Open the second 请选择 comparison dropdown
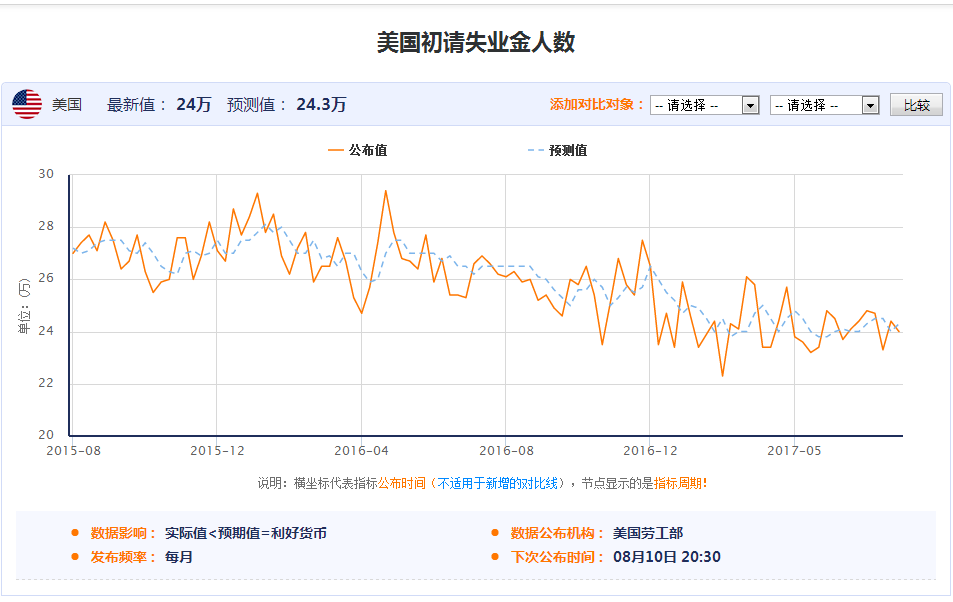The image size is (953, 602). click(824, 105)
